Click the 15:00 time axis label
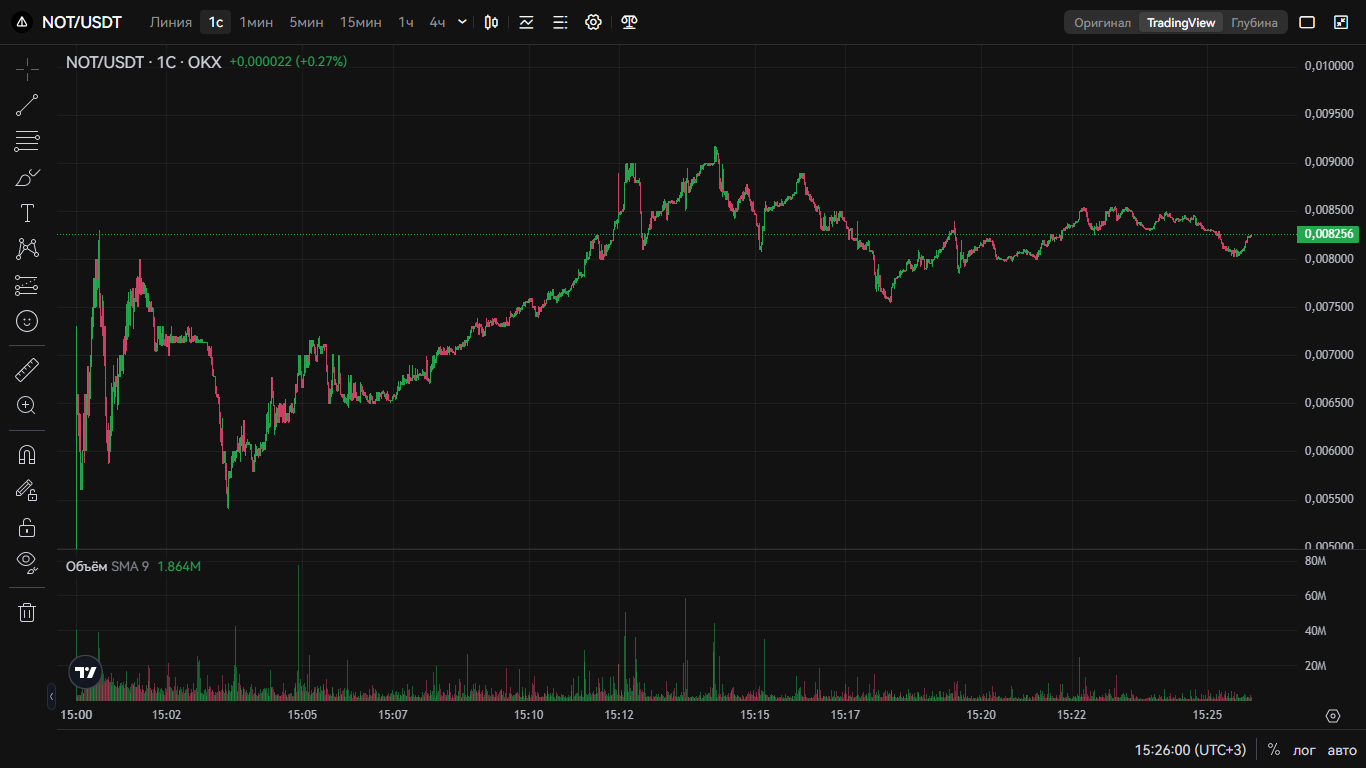This screenshot has width=1366, height=768. coord(77,715)
